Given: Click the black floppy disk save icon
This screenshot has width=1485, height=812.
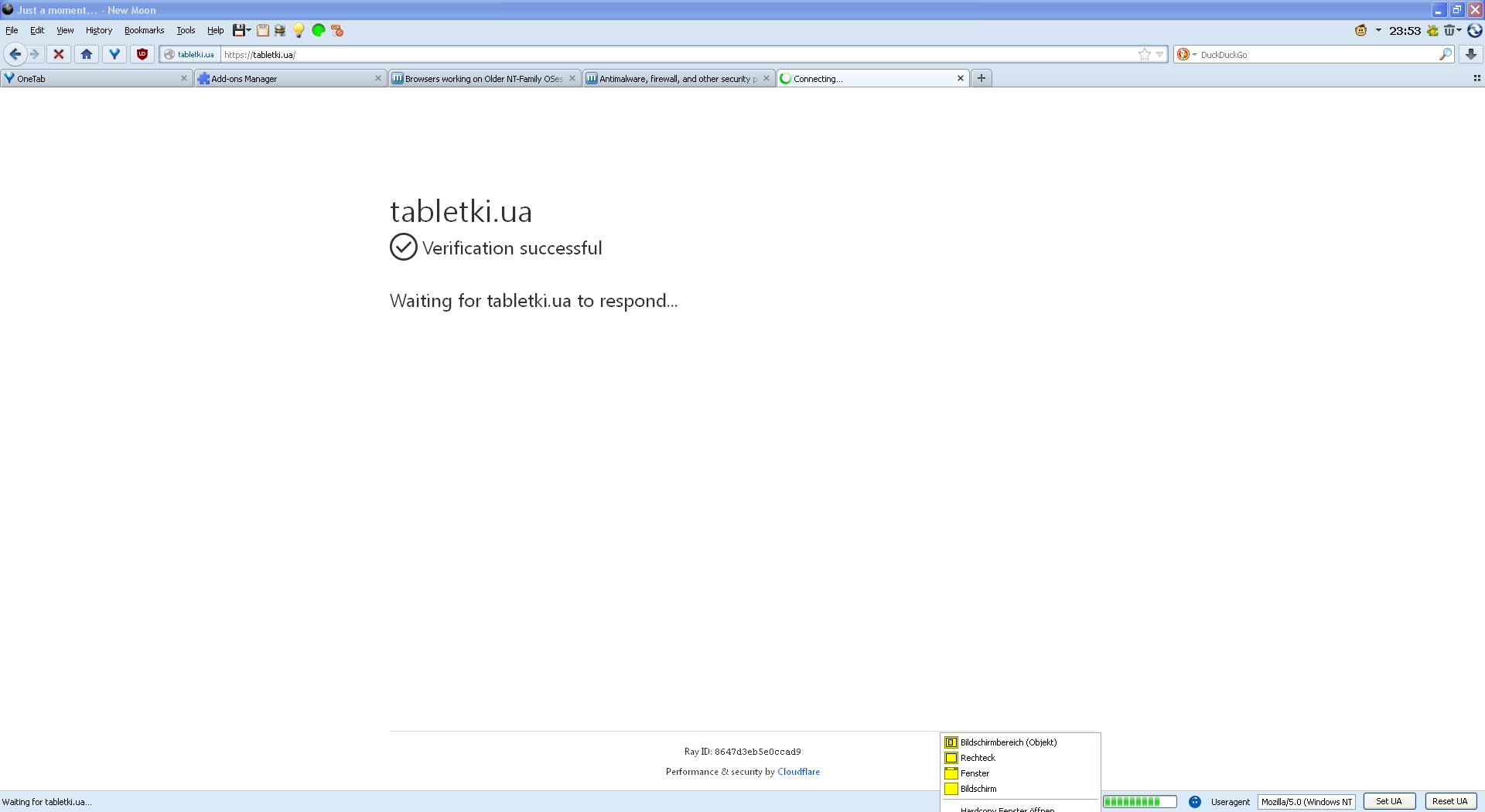Looking at the screenshot, I should [239, 30].
